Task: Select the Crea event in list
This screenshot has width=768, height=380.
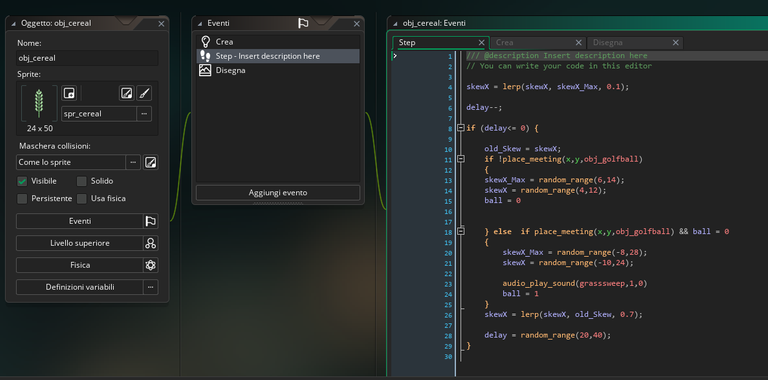Action: 278,42
